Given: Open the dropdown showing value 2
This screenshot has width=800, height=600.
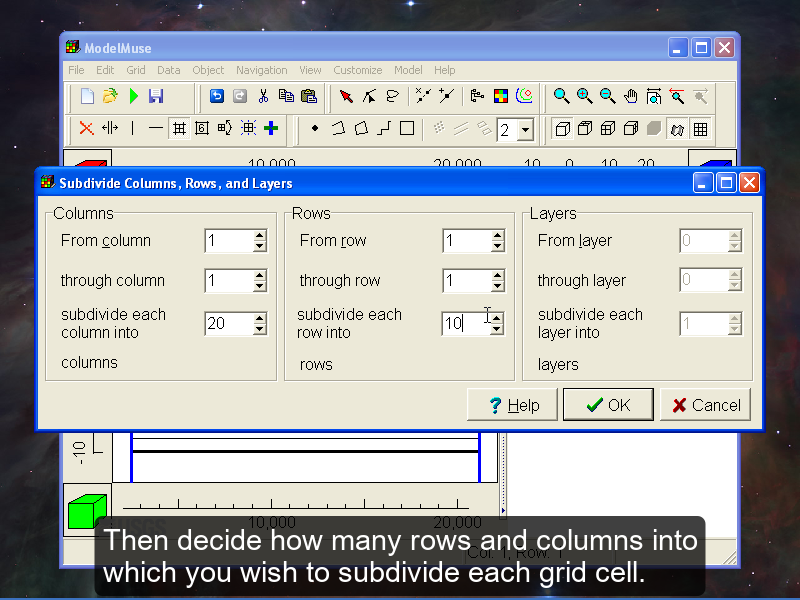Looking at the screenshot, I should 526,130.
